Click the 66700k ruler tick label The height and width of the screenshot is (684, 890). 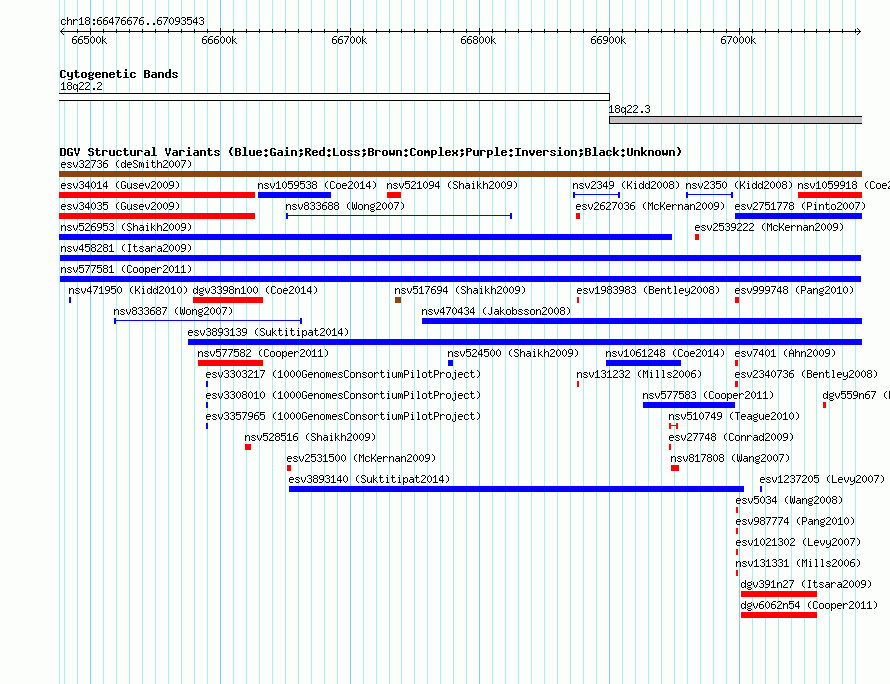coord(349,40)
